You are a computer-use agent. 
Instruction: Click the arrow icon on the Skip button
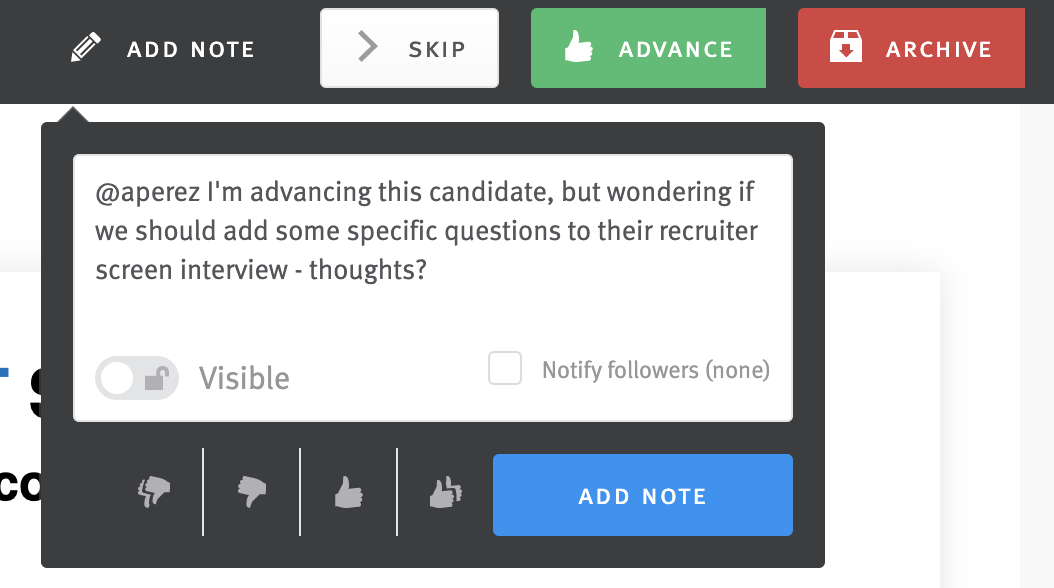pos(367,46)
